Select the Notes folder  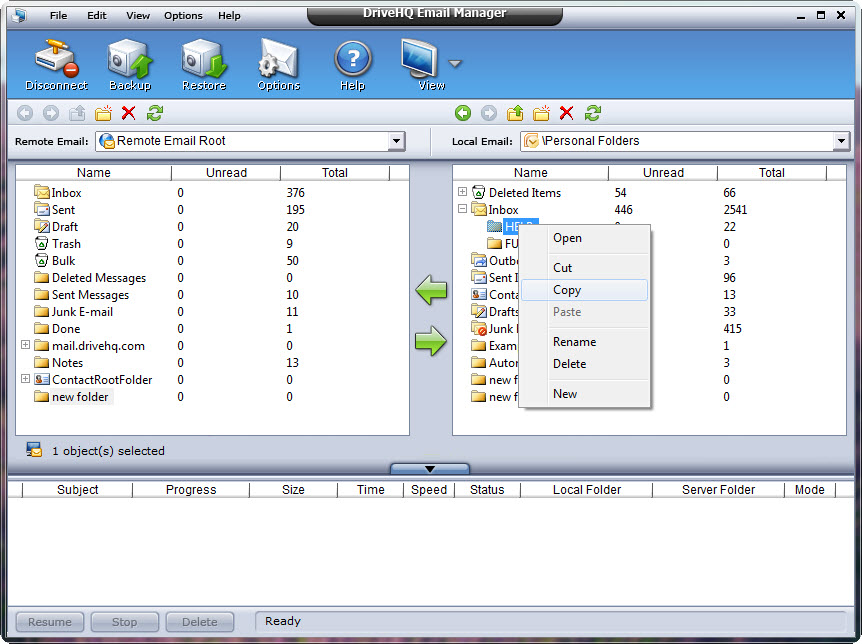click(59, 363)
